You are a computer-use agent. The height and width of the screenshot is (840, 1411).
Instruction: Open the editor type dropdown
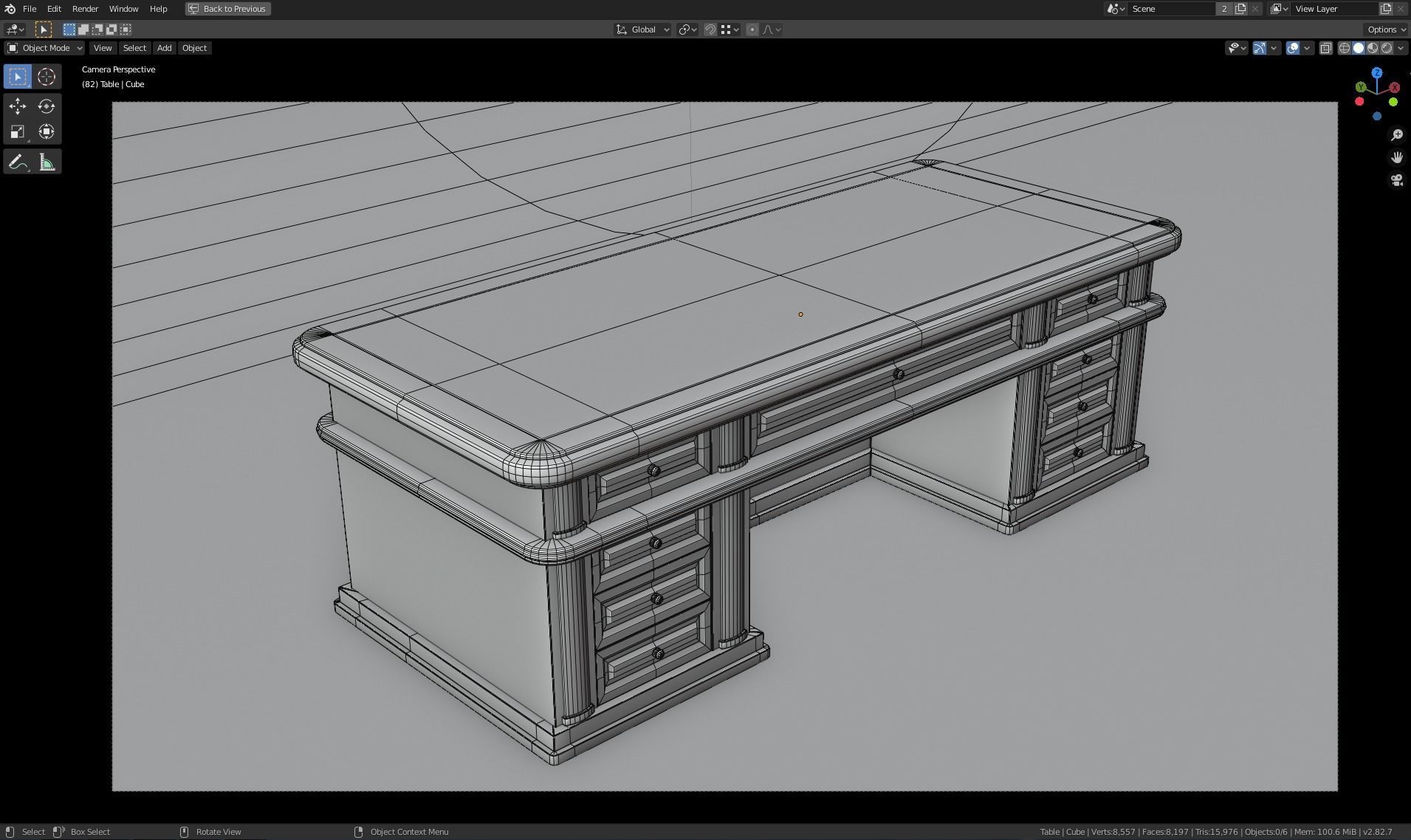pyautogui.click(x=15, y=30)
